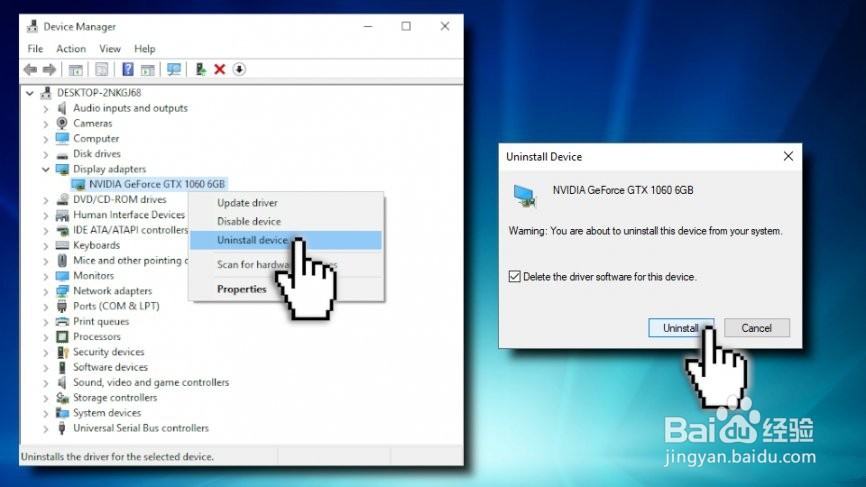Click the Security devices icon
The height and width of the screenshot is (487, 866).
[62, 352]
